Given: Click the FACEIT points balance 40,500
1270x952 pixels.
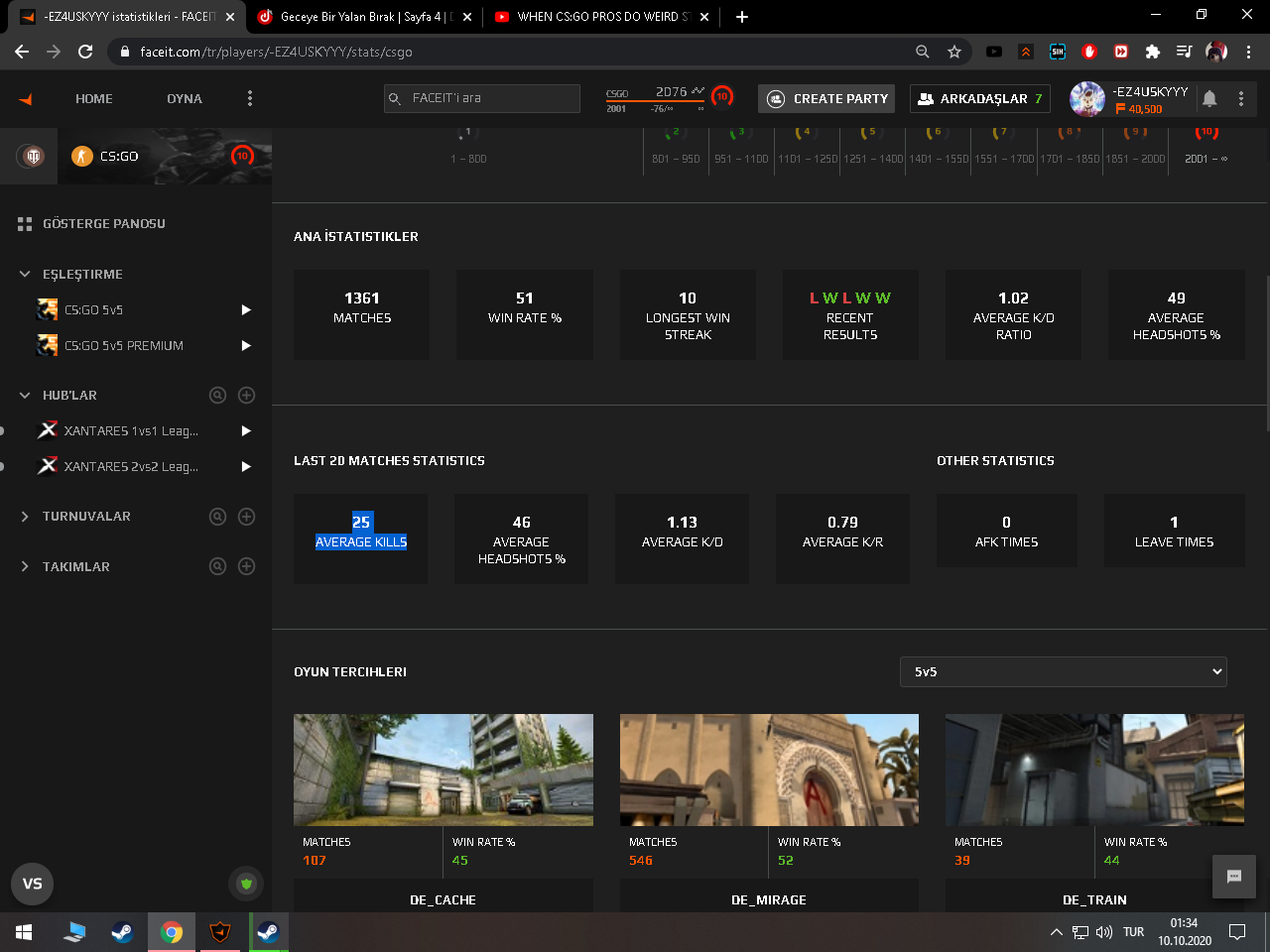Looking at the screenshot, I should 1139,109.
